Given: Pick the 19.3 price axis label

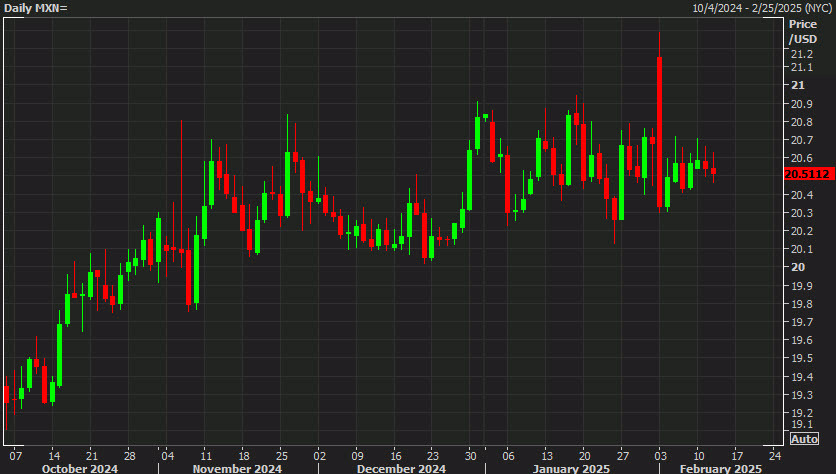Looking at the screenshot, I should point(802,396).
